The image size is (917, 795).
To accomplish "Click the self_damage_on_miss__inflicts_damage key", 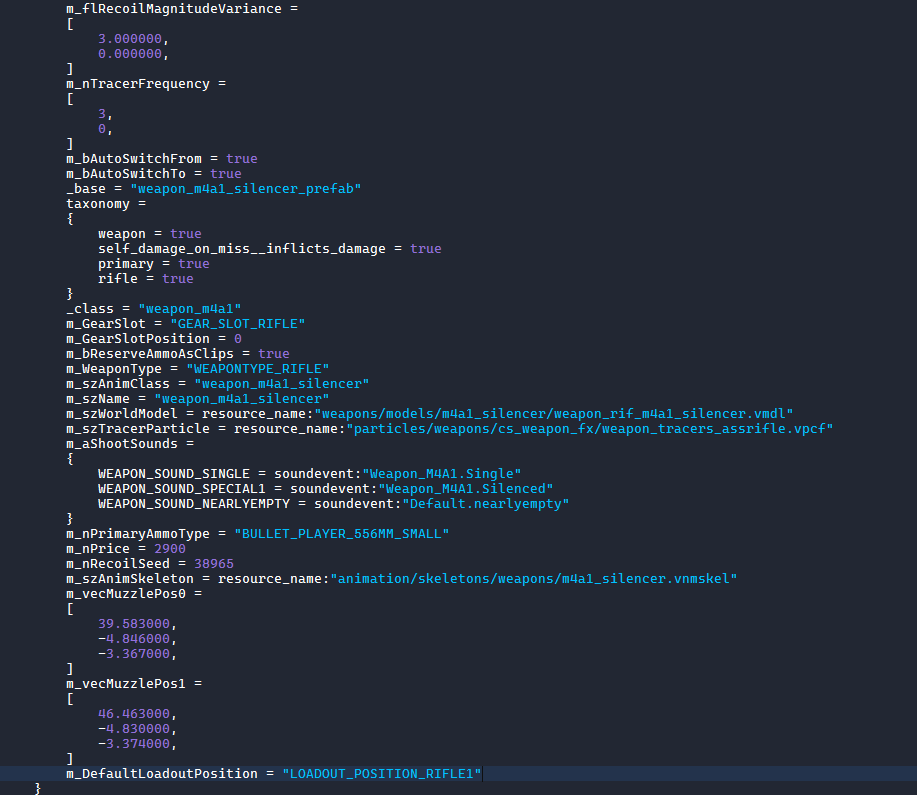I will pos(245,249).
